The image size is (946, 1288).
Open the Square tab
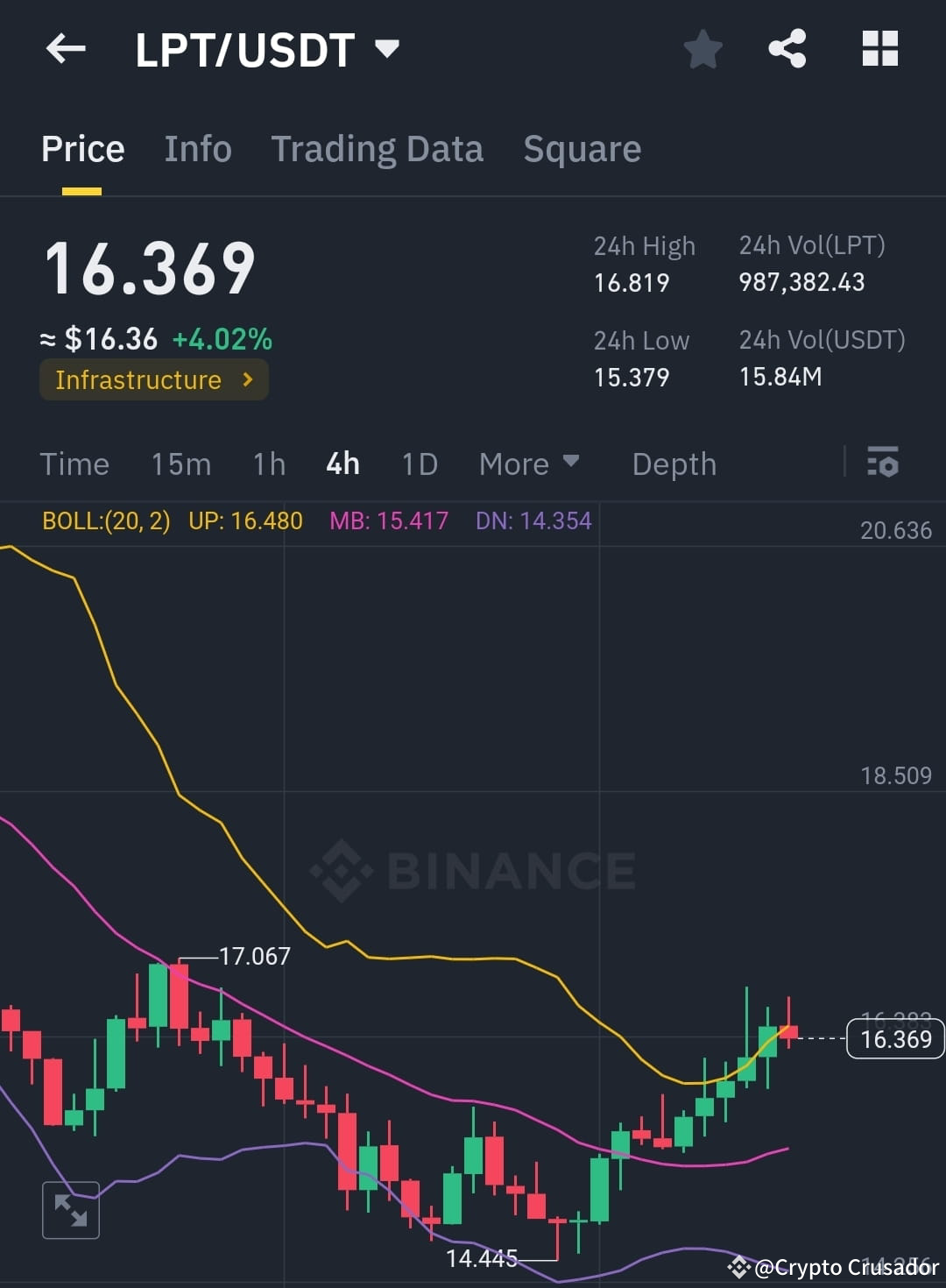click(582, 148)
